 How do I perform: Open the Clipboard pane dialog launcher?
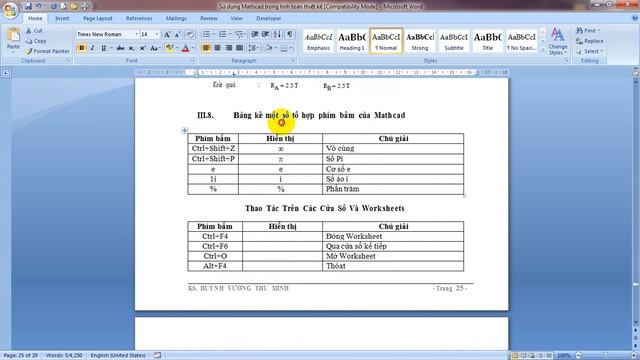(69, 60)
